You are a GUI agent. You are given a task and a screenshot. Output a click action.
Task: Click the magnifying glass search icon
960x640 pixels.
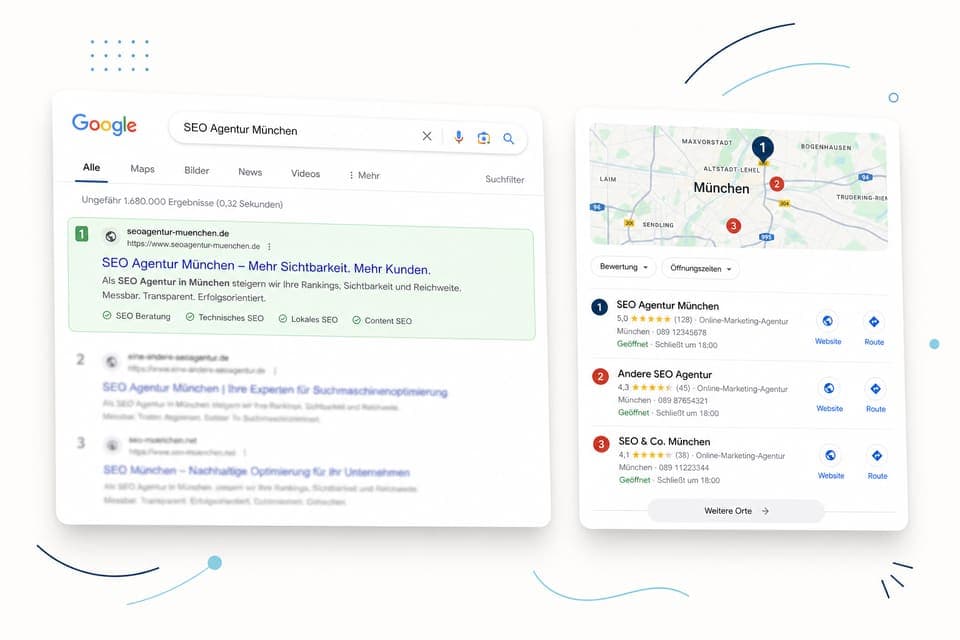[508, 138]
